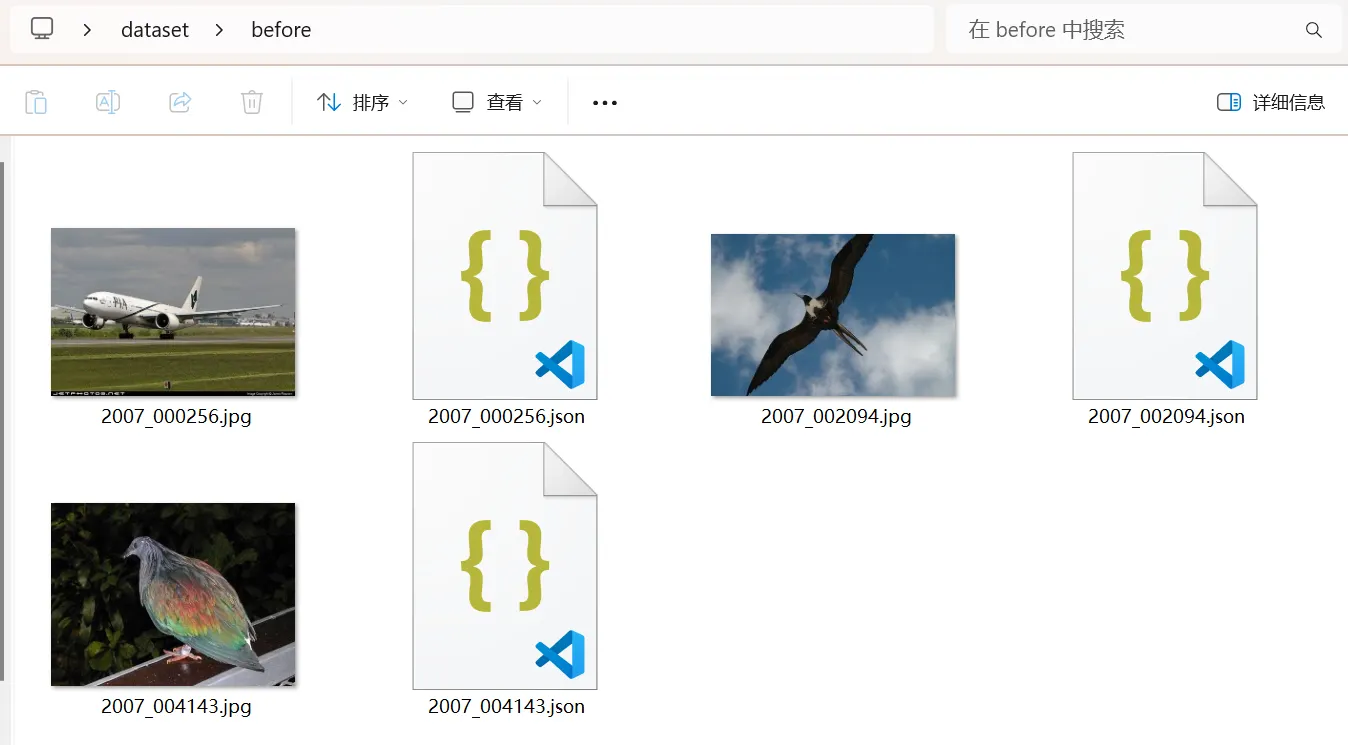
Task: Click the file name 2007_002094.jpg
Action: pyautogui.click(x=836, y=417)
